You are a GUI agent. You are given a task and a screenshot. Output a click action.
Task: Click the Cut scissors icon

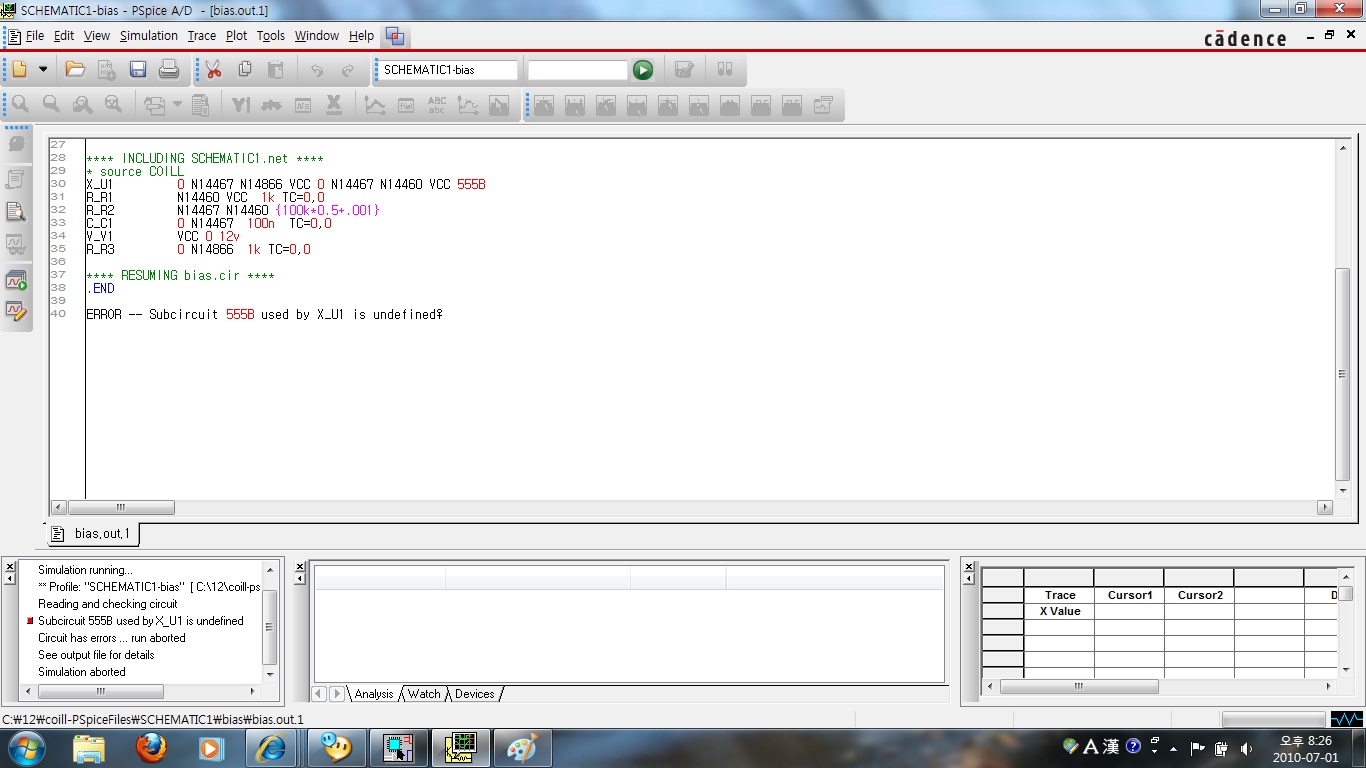click(x=214, y=69)
